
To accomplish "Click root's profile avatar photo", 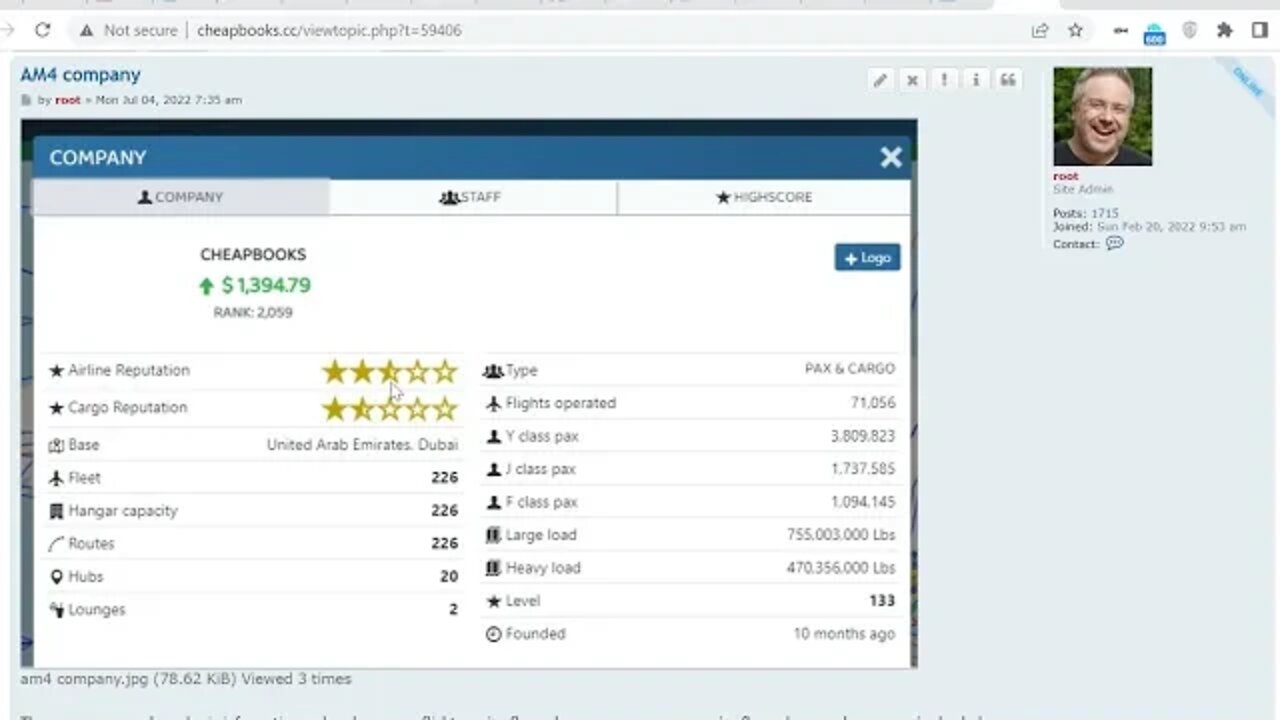I will 1102,116.
